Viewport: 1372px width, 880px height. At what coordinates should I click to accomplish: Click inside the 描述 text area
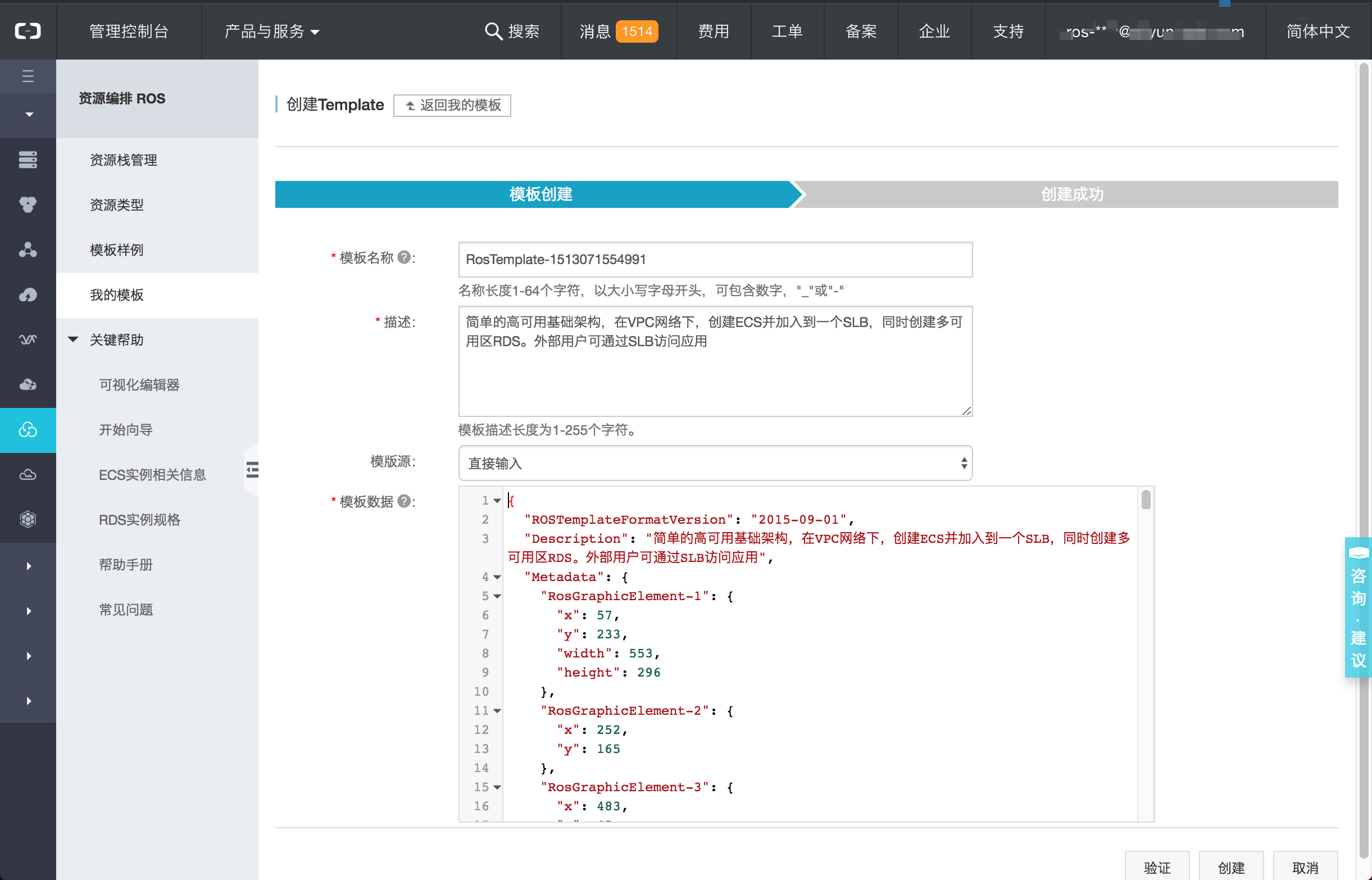pos(715,361)
